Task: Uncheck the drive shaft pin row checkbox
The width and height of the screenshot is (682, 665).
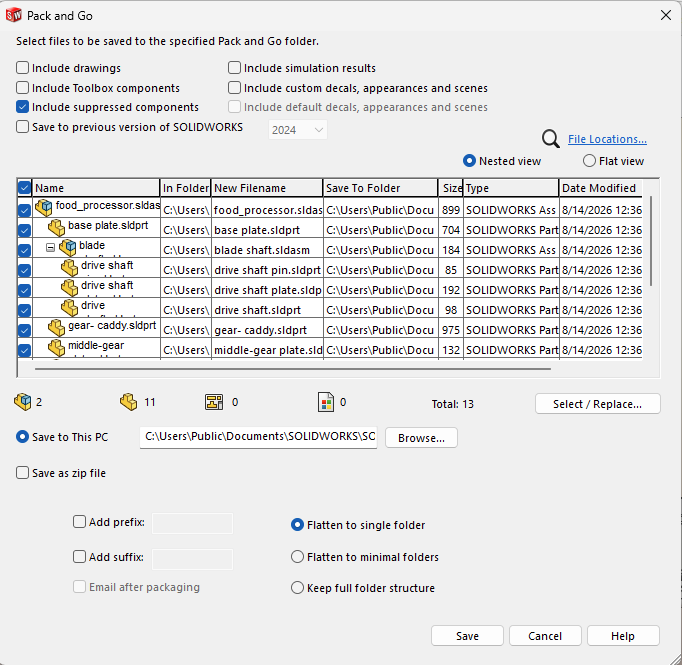Action: (24, 271)
